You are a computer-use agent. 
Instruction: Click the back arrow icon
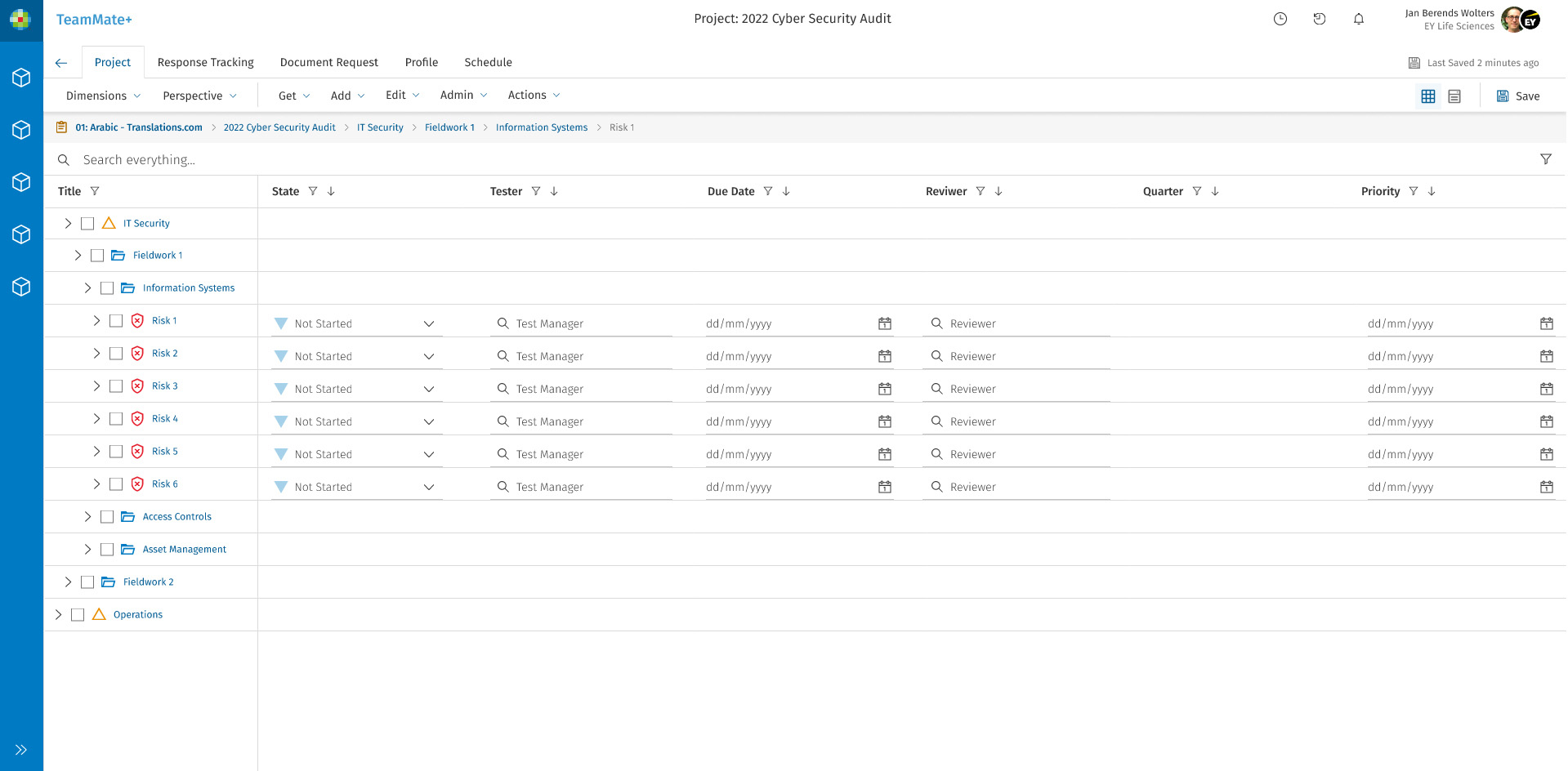[61, 63]
